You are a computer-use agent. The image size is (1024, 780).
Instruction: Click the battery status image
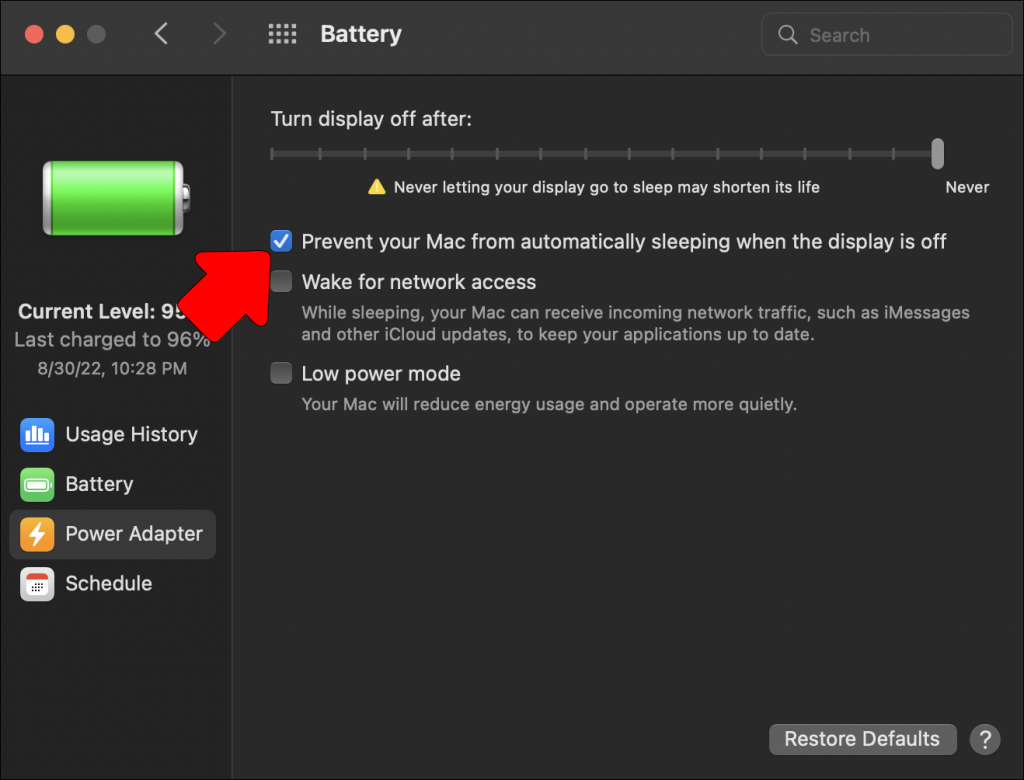[x=113, y=196]
